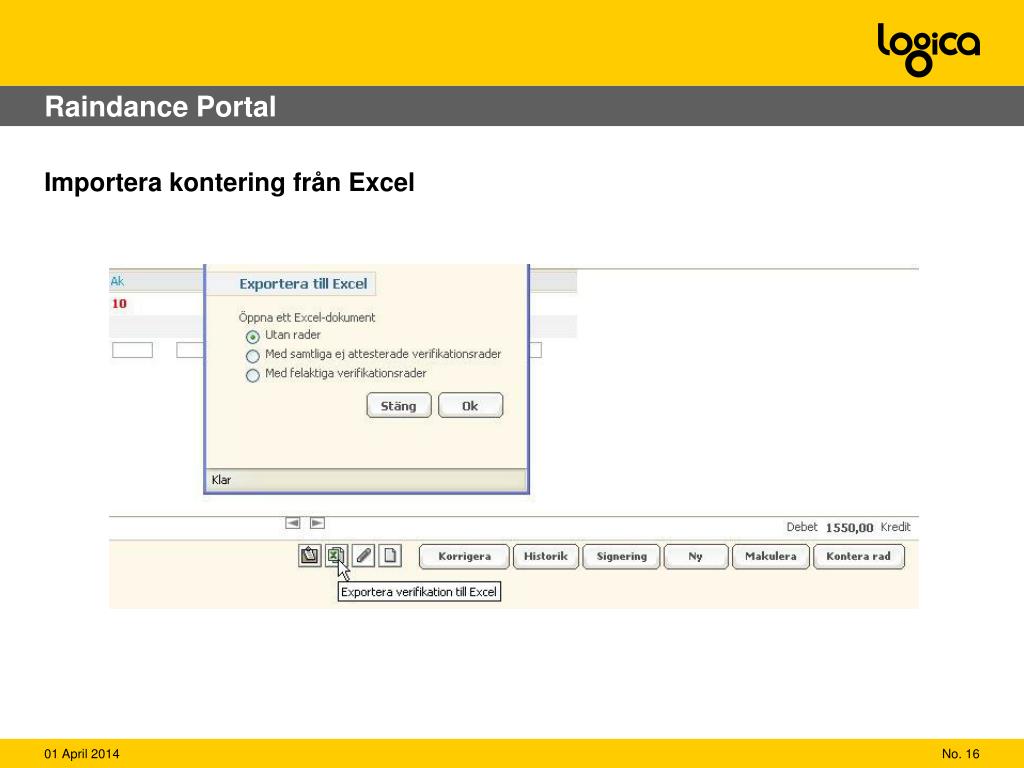Click the blank document icon
Viewport: 1024px width, 768px height.
(x=390, y=556)
